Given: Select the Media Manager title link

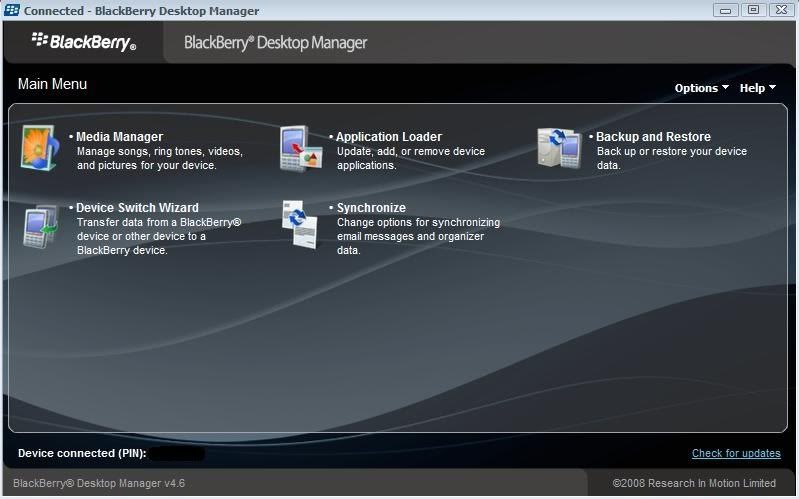Looking at the screenshot, I should (x=119, y=137).
